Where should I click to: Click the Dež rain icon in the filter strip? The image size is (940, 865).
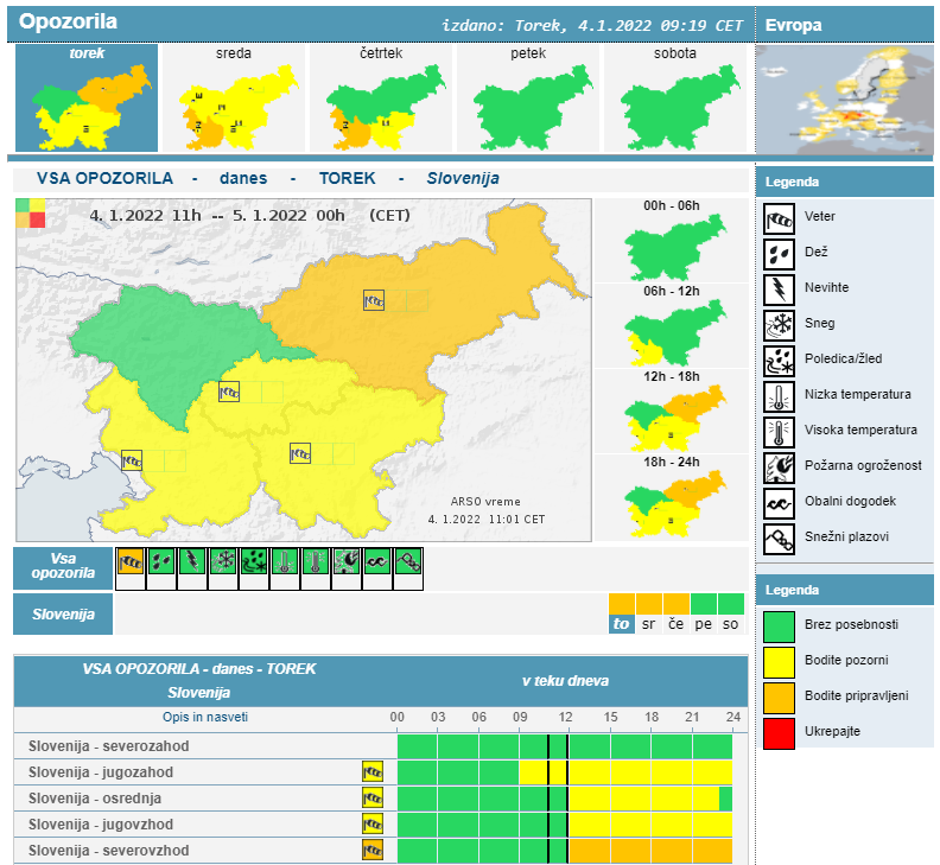pyautogui.click(x=159, y=564)
